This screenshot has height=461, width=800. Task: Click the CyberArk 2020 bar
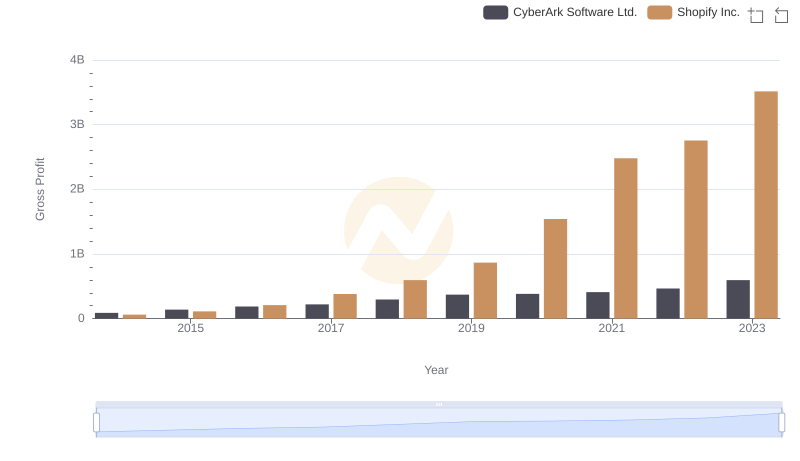point(528,306)
